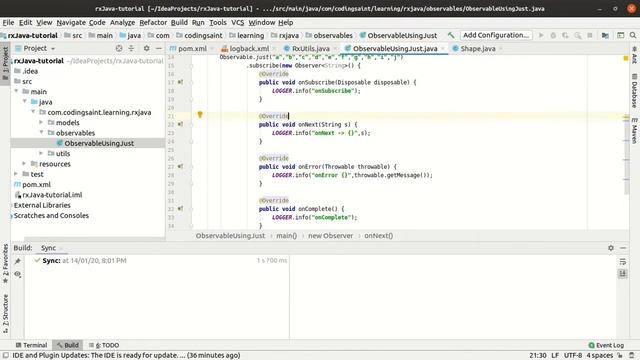The image size is (640, 360).
Task: Open the Terminal tool window button
Action: coord(31,345)
